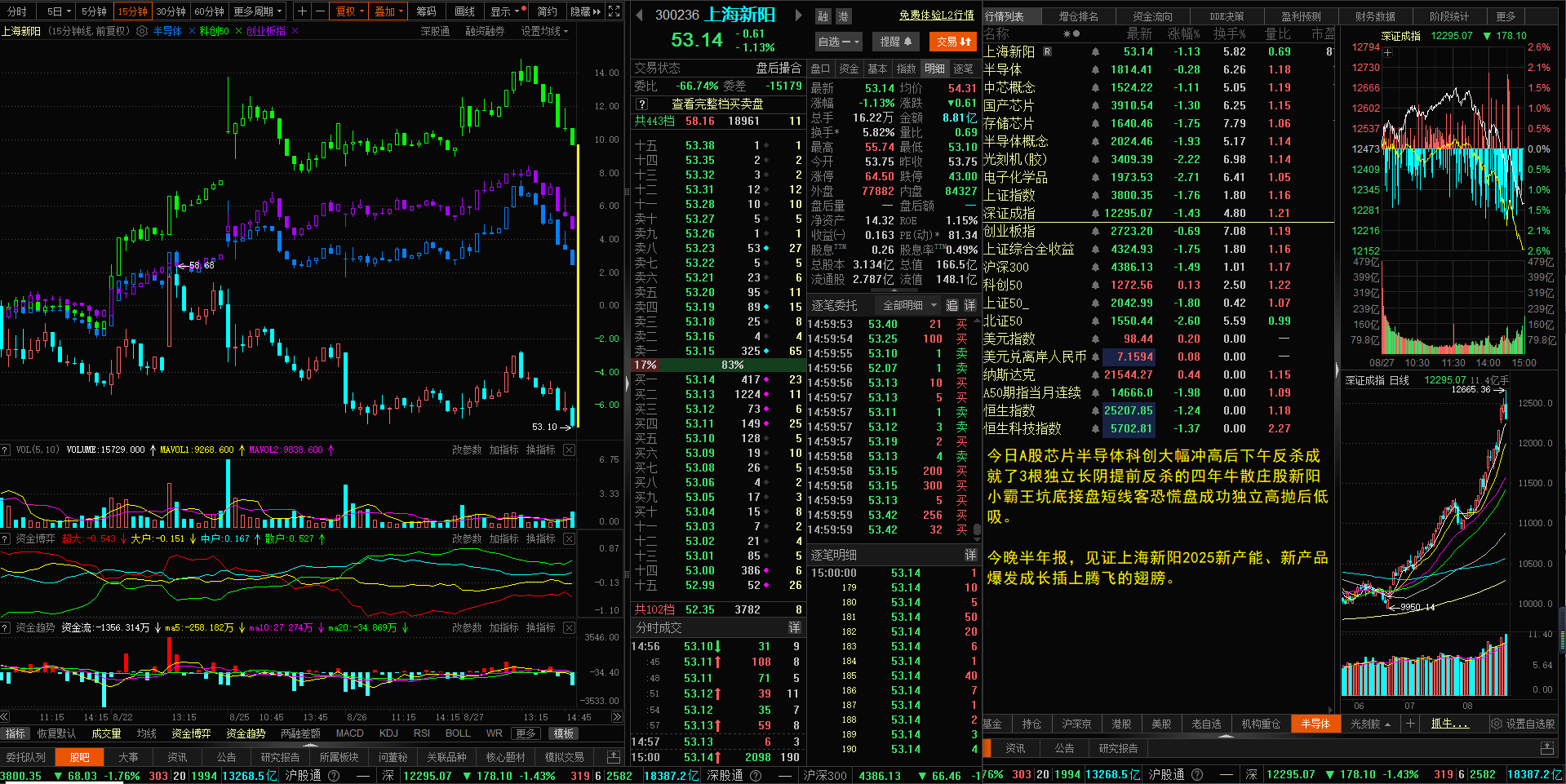Open the 复权 adjustment dropdown
Screen dimensions: 1566x784
click(350, 11)
